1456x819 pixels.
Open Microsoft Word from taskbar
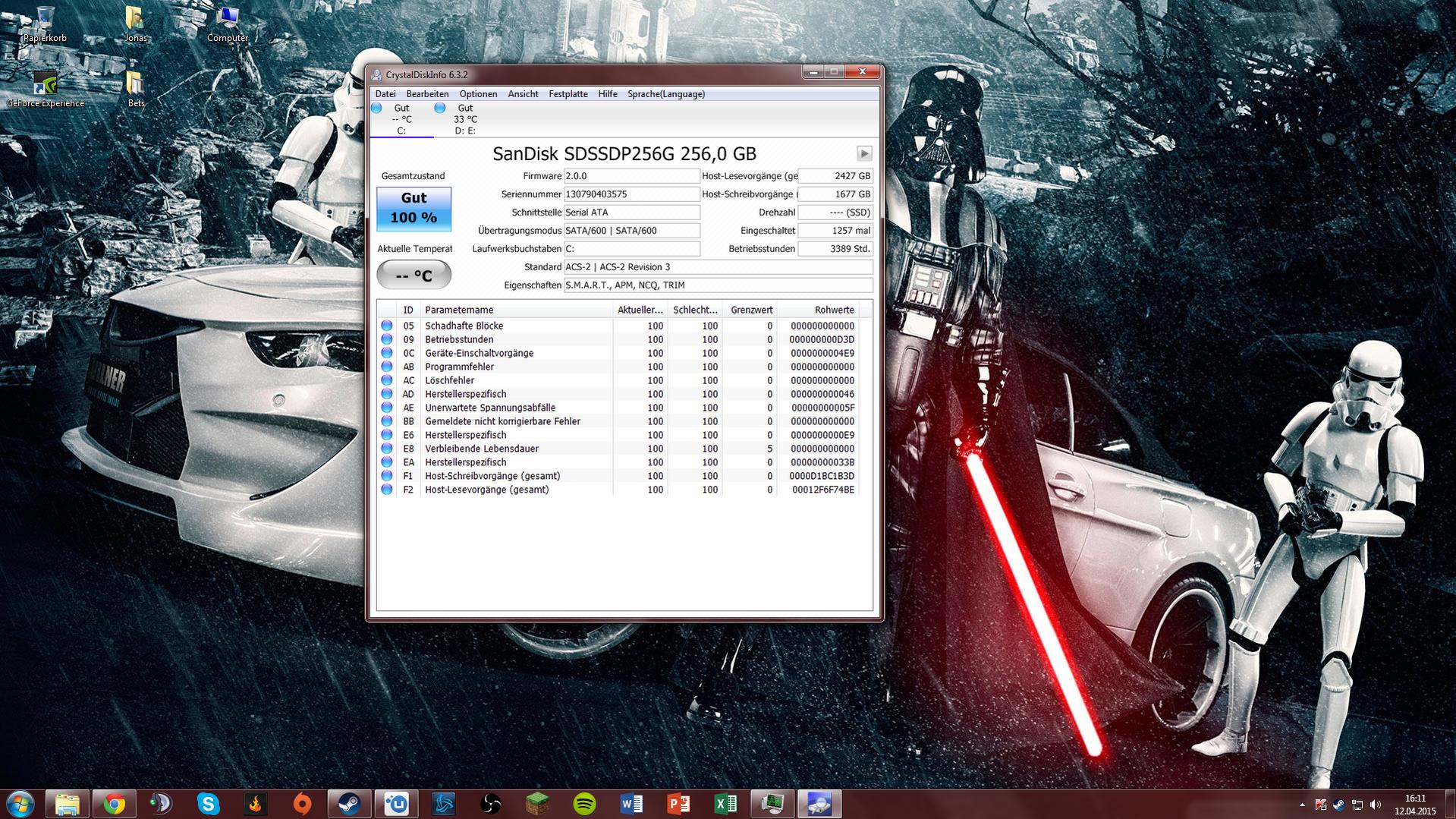point(631,804)
